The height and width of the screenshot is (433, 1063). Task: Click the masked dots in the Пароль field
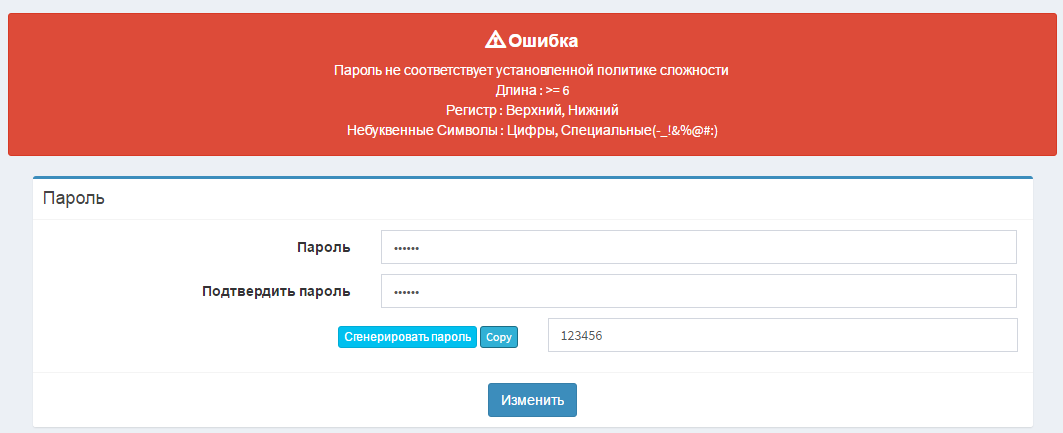coord(406,248)
